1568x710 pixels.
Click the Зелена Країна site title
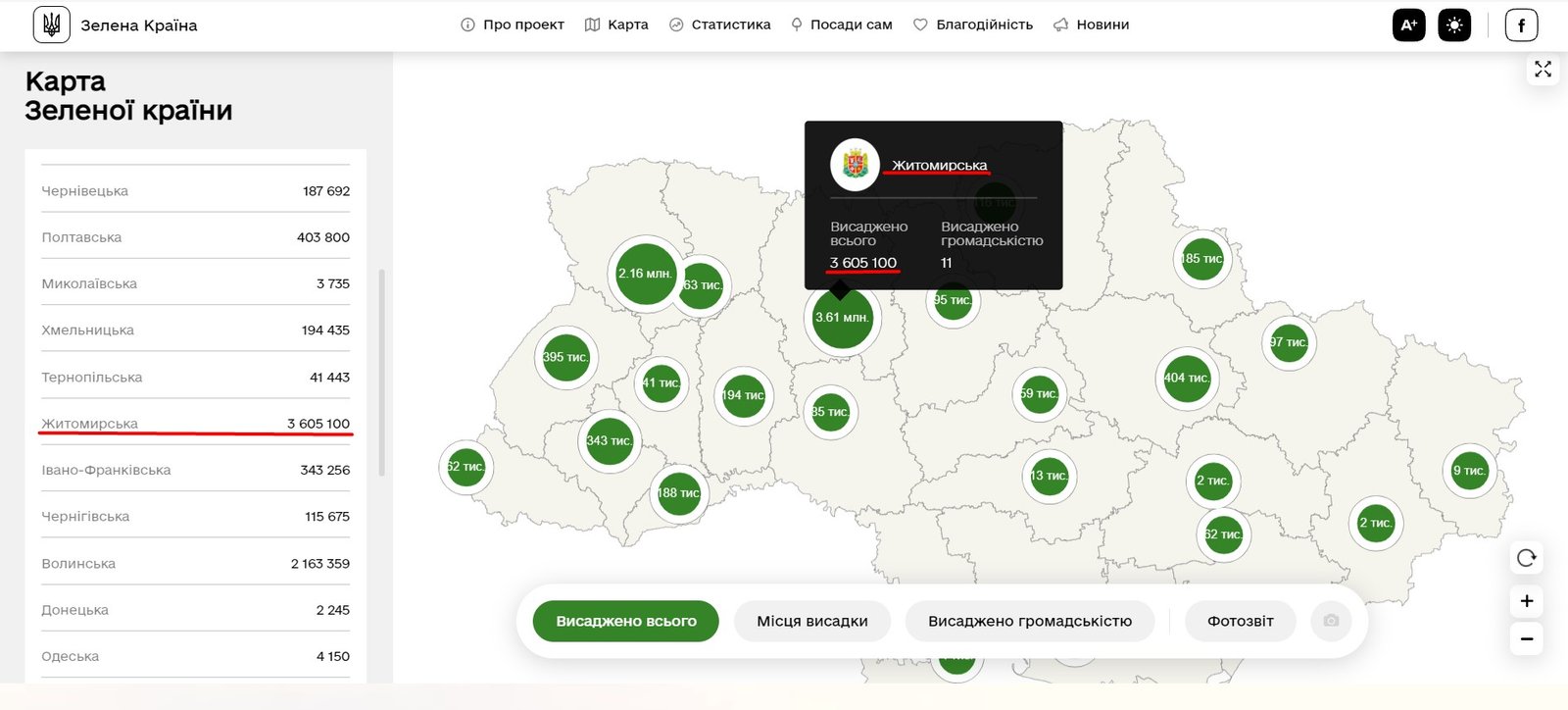[x=139, y=25]
